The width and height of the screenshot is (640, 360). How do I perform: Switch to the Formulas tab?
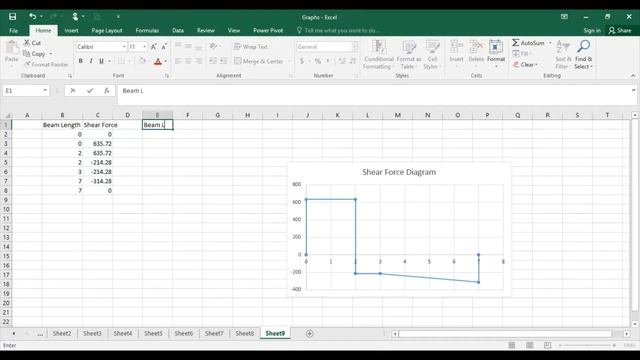pyautogui.click(x=147, y=31)
